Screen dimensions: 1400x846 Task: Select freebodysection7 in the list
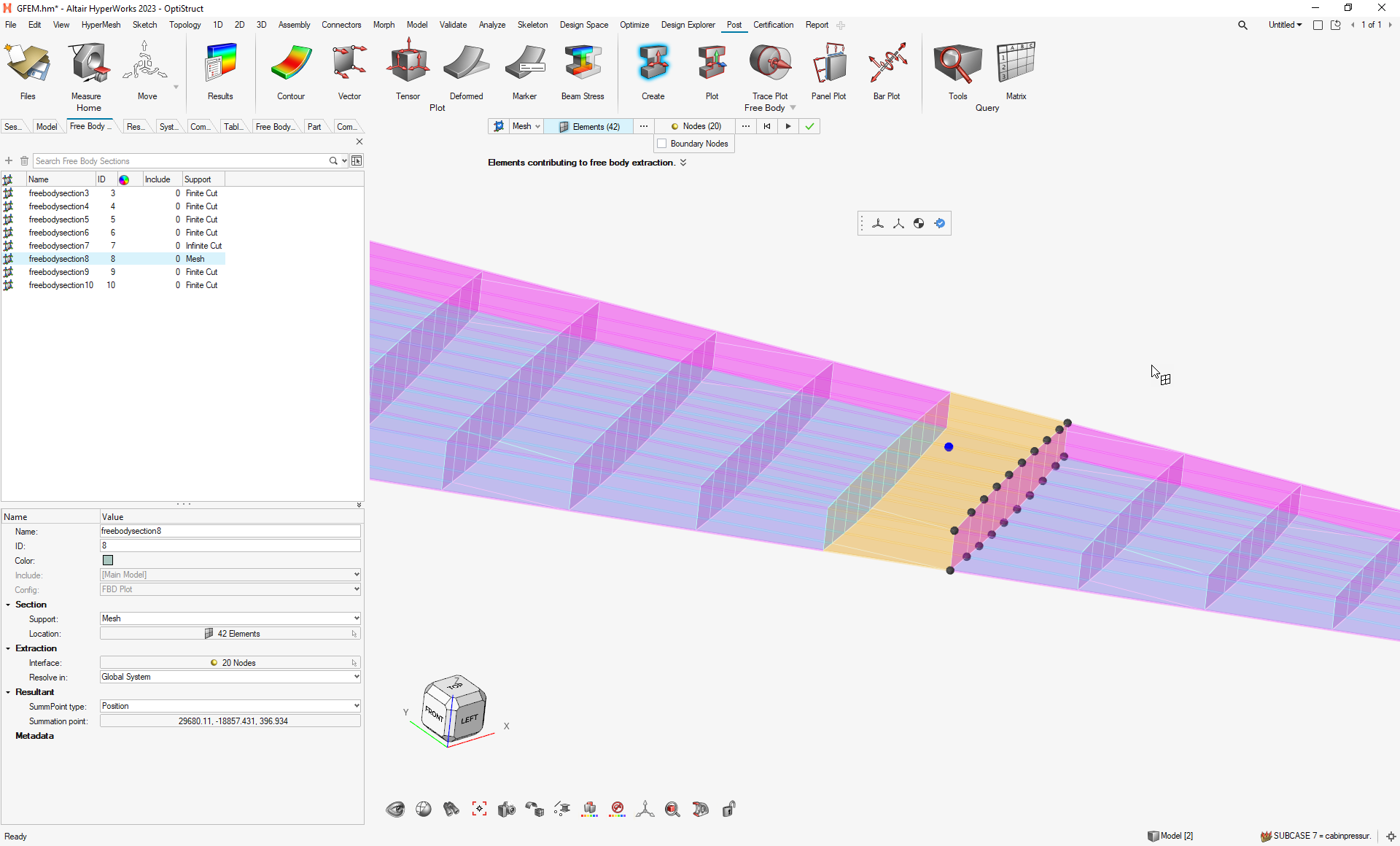[59, 246]
